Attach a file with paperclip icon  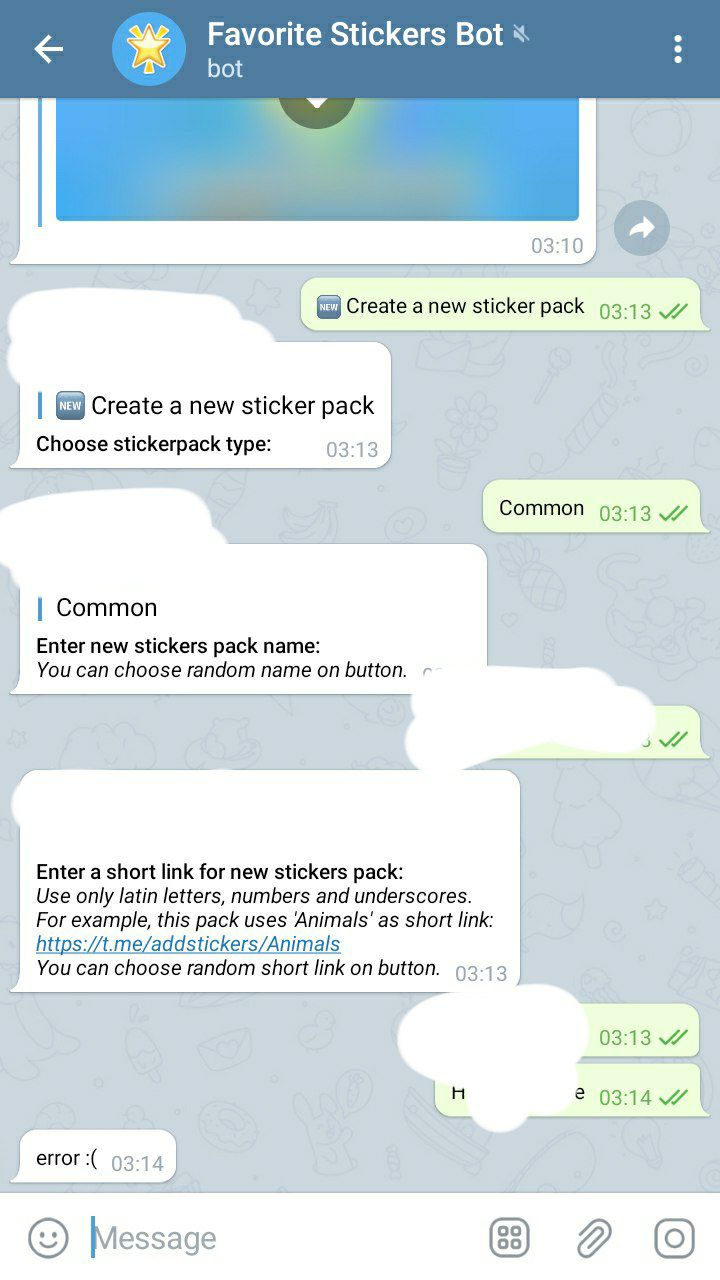coord(594,1238)
